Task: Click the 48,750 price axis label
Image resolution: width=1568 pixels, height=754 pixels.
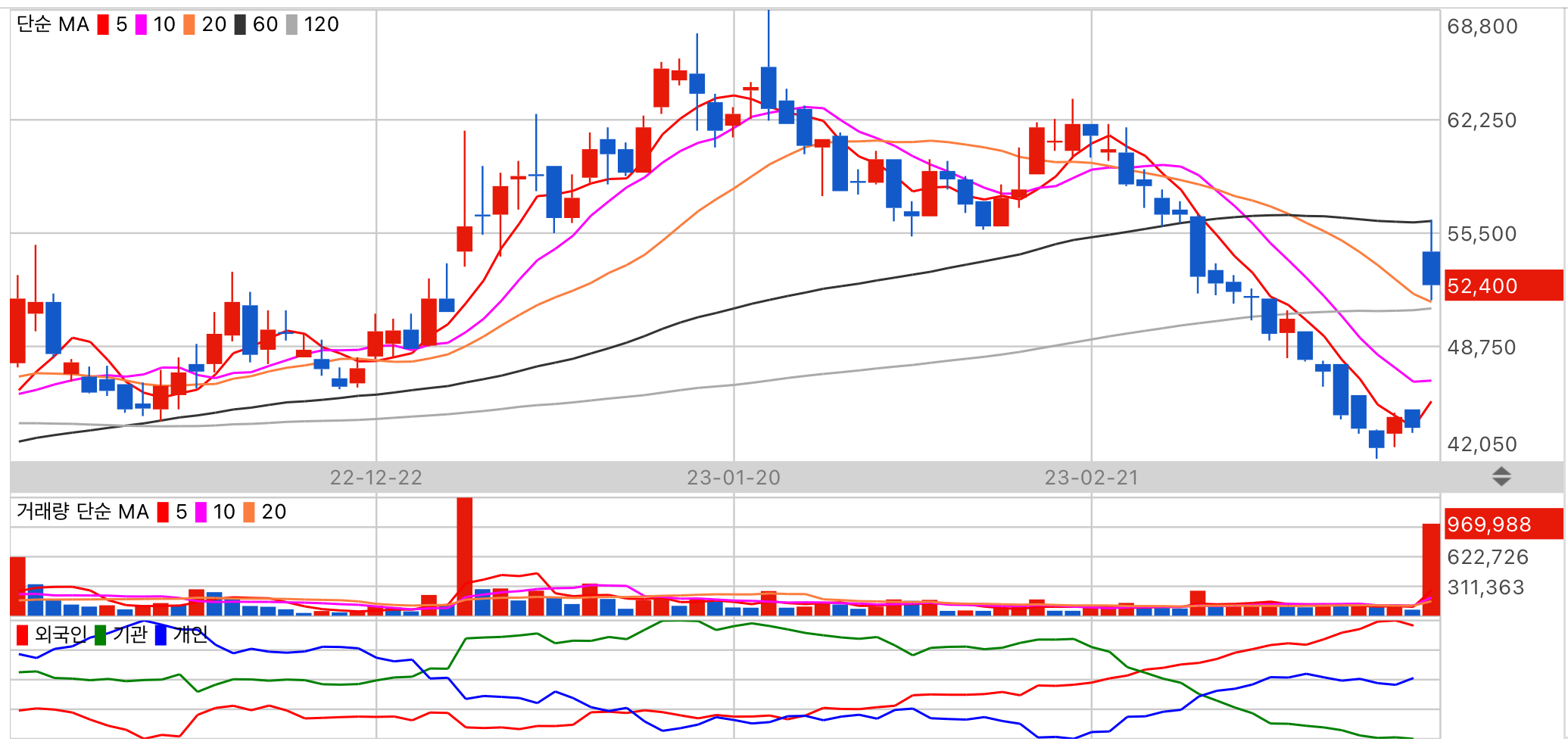Action: coord(1482,347)
